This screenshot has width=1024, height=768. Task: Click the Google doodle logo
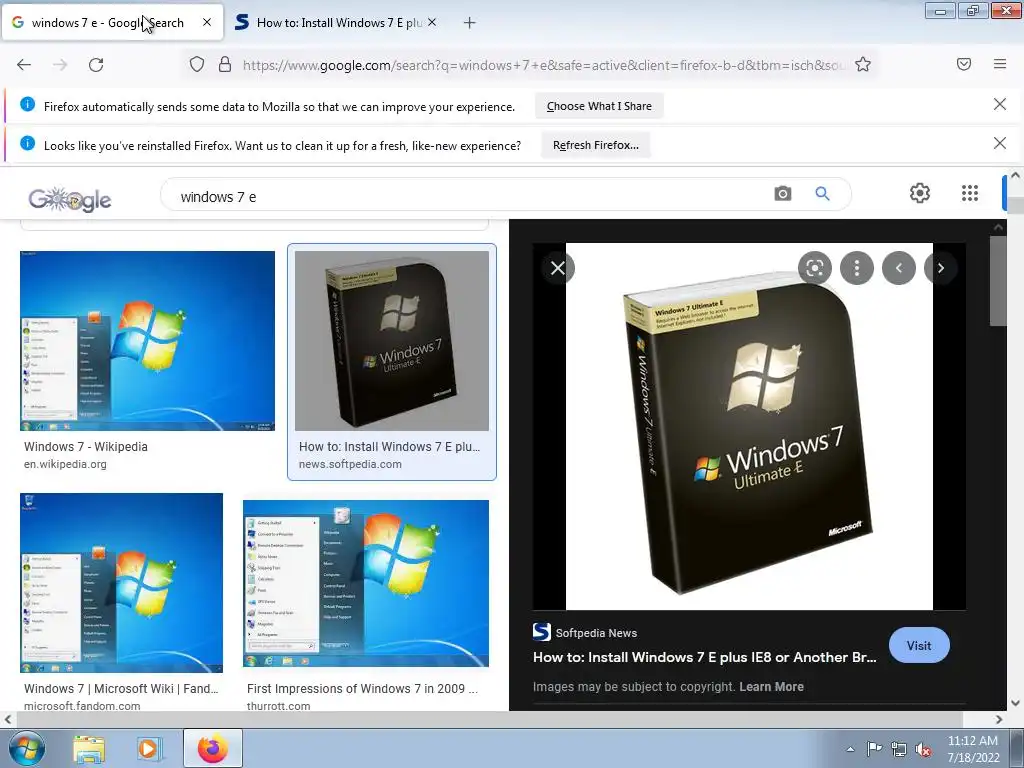click(70, 199)
